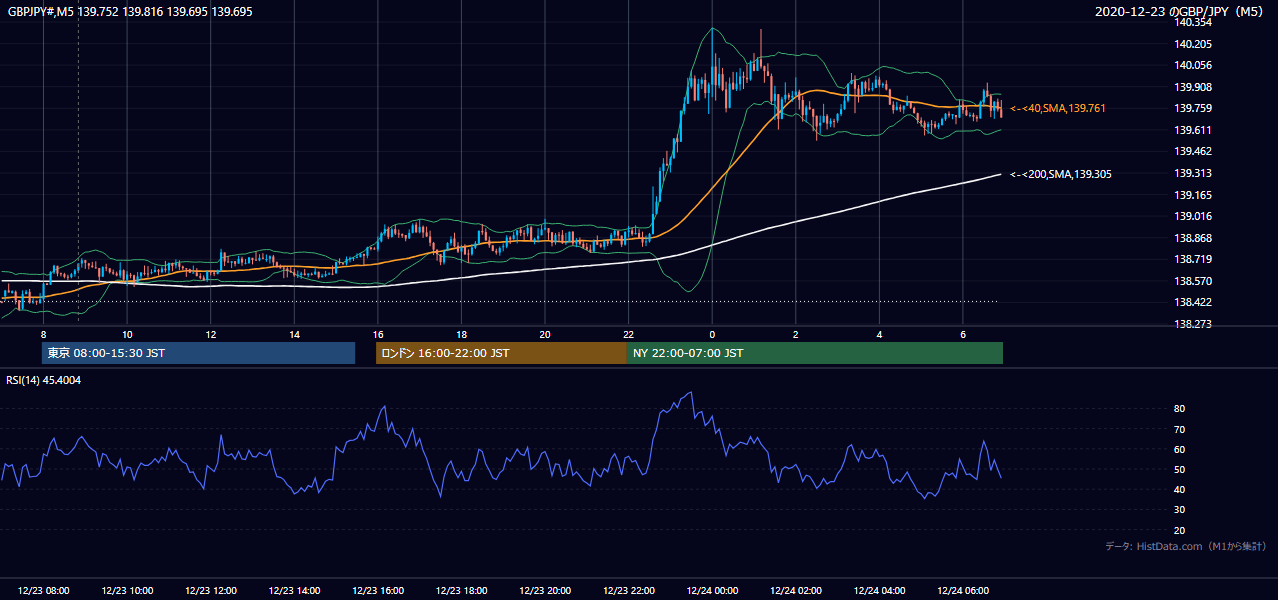Click price axis value 138.719

click(1194, 259)
